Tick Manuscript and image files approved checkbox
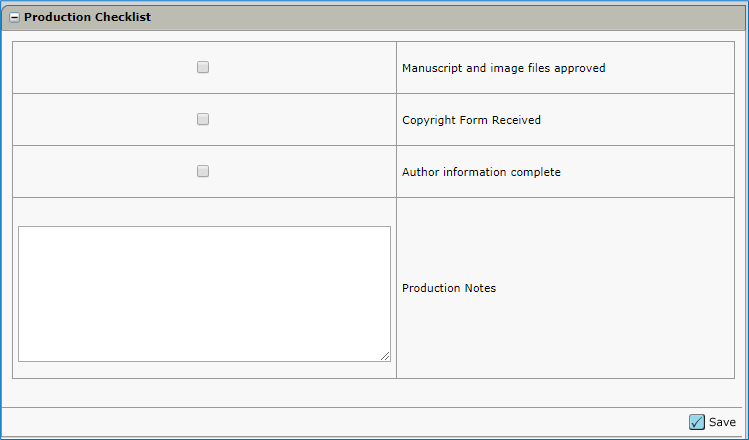 click(203, 67)
